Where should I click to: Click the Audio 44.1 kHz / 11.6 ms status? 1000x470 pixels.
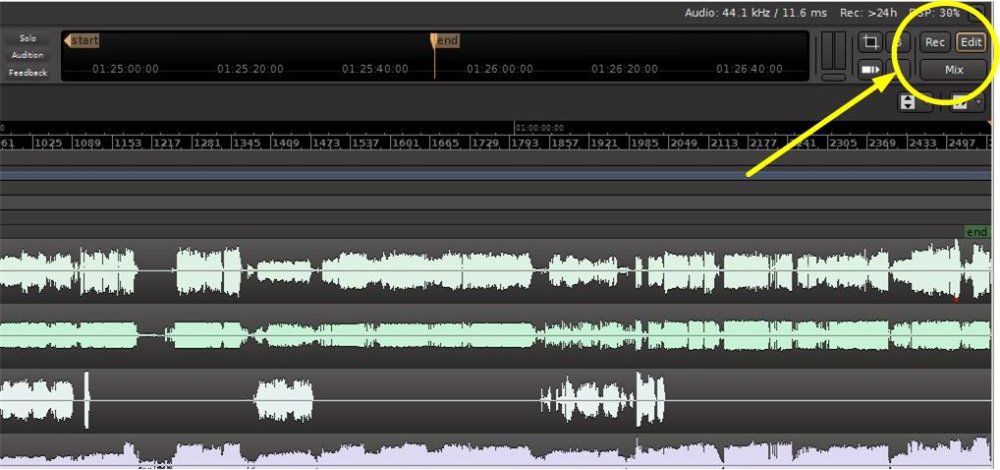click(x=756, y=13)
